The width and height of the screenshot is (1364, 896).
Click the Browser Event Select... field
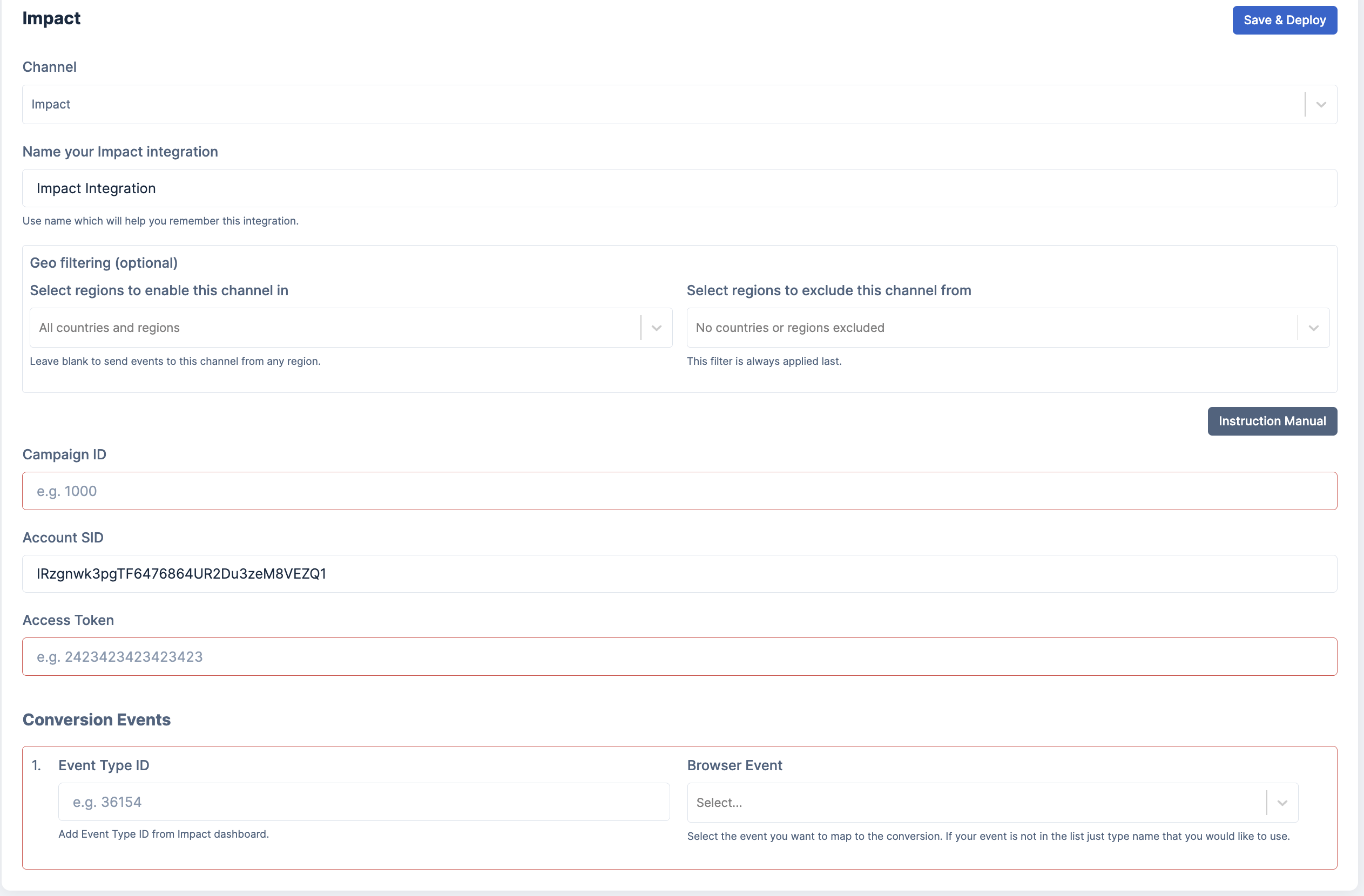click(974, 803)
